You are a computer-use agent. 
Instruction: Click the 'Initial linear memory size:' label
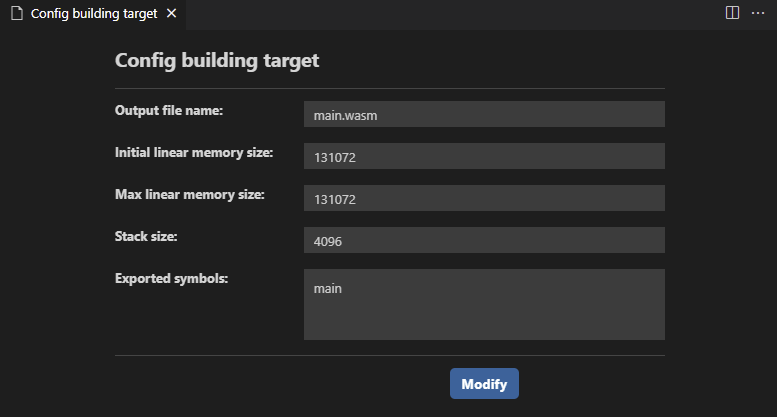point(194,152)
